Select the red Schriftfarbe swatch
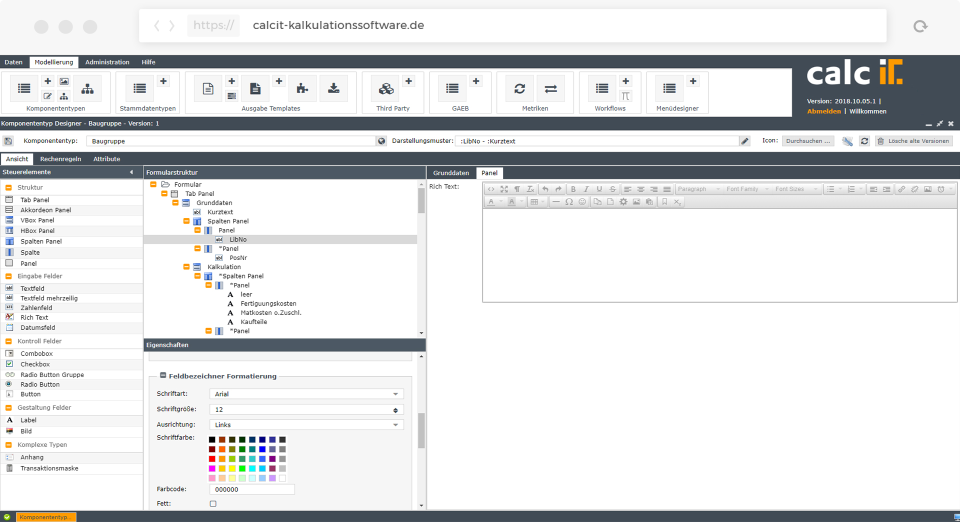The height and width of the screenshot is (522, 960). point(212,459)
